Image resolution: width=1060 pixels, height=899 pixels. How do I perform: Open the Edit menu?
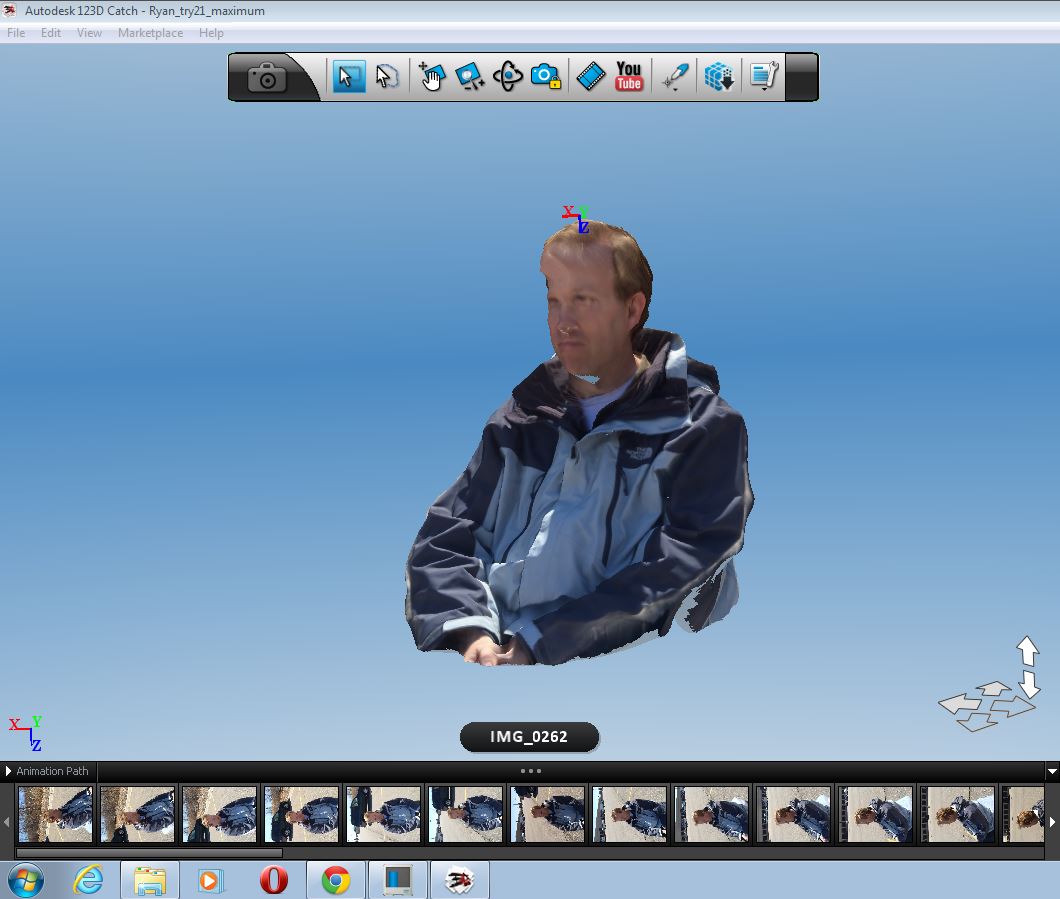(51, 32)
